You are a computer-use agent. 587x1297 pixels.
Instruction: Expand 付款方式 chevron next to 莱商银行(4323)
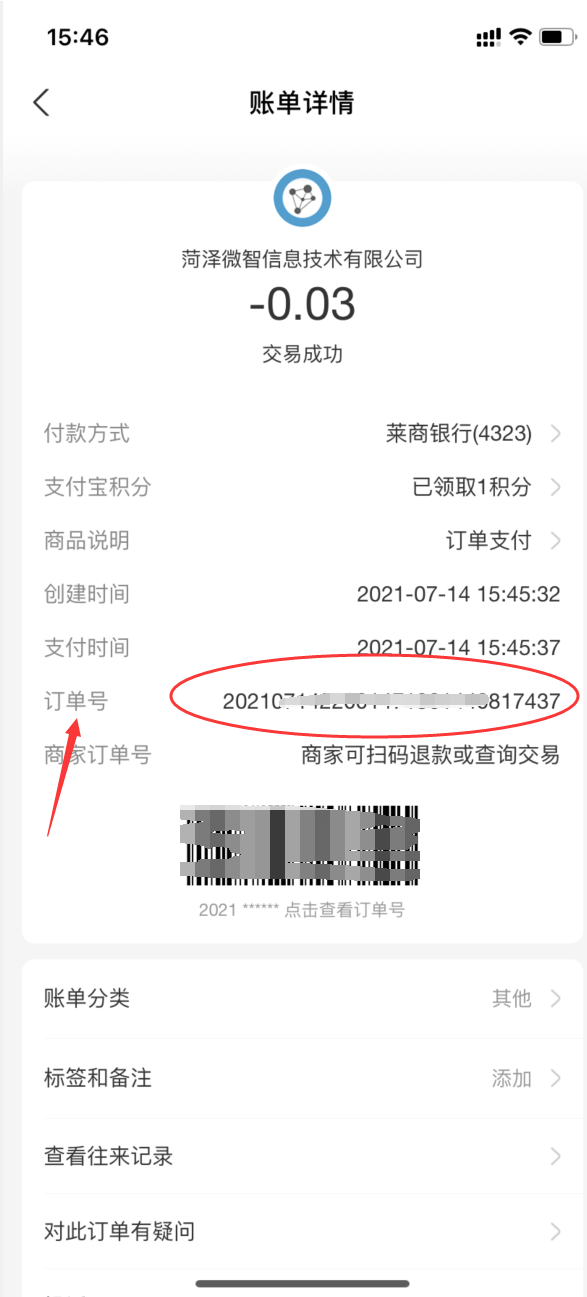click(x=555, y=434)
